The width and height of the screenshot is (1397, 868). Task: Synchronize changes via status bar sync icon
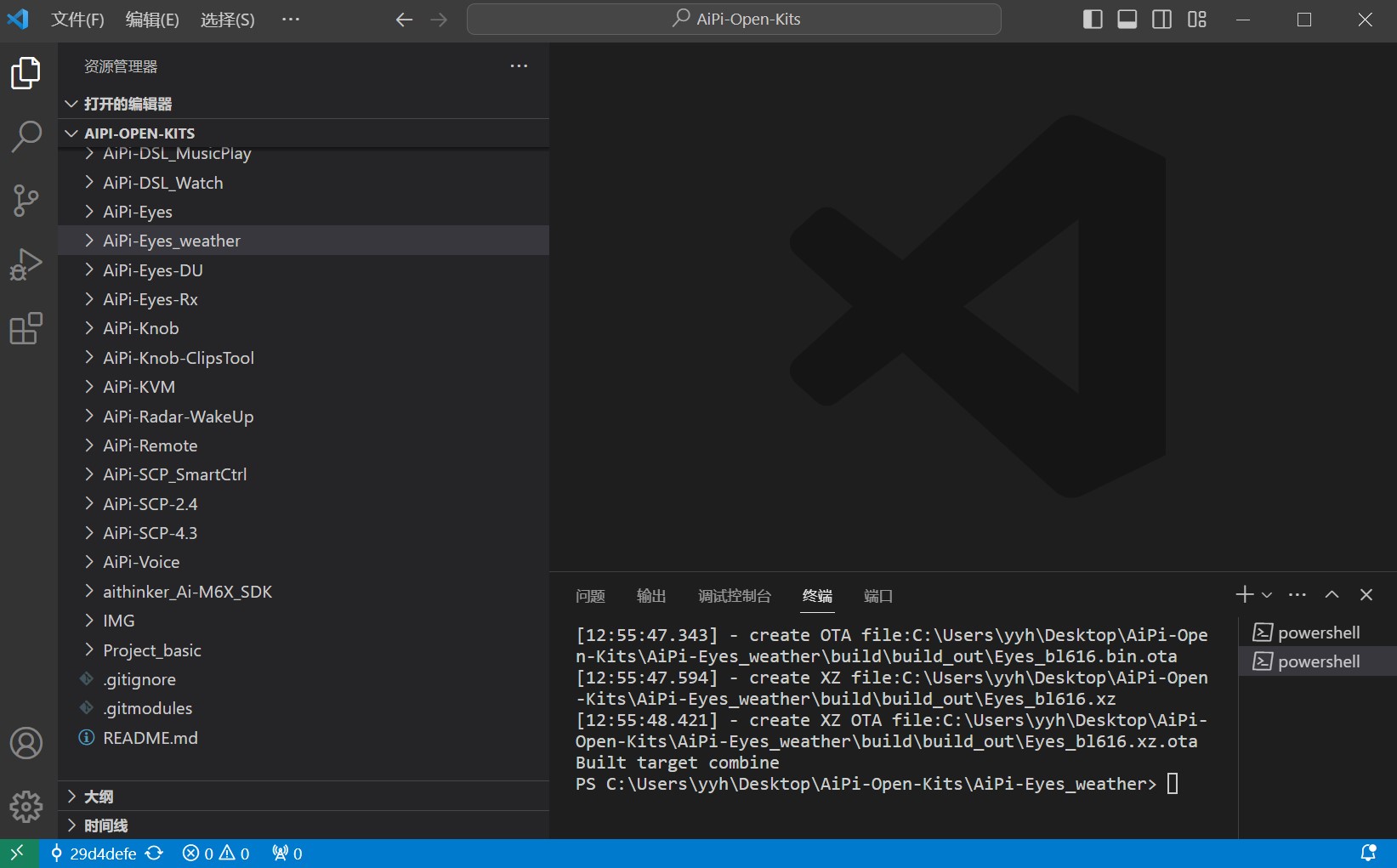pyautogui.click(x=155, y=854)
